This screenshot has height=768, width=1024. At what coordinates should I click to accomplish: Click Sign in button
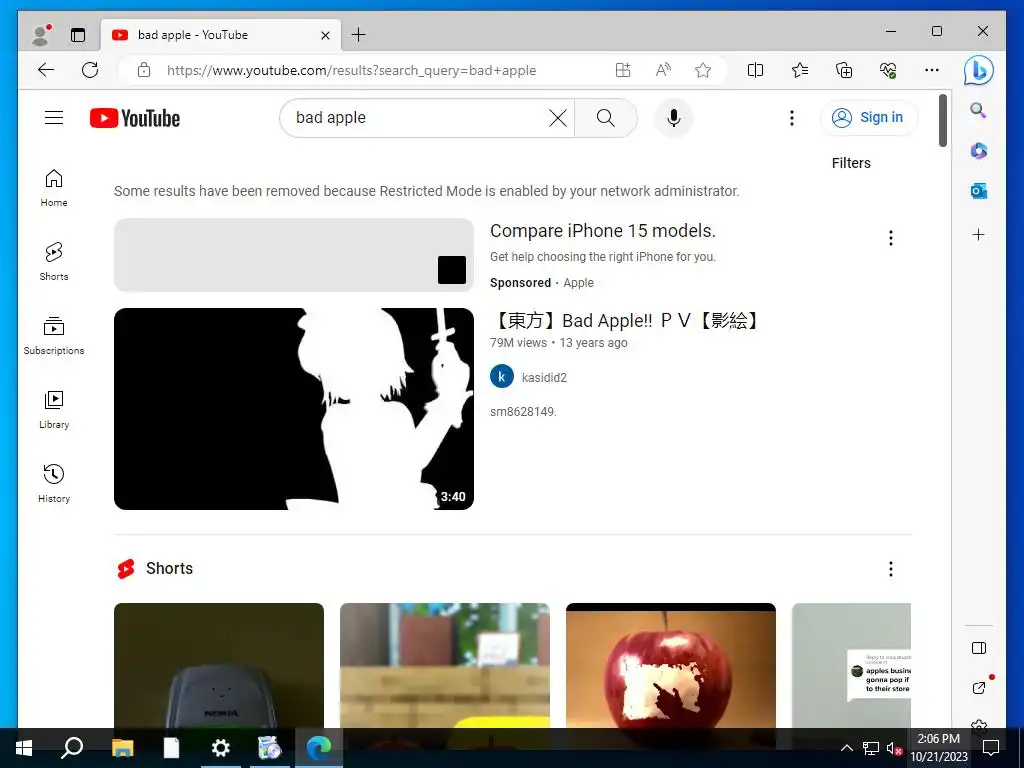tap(869, 118)
